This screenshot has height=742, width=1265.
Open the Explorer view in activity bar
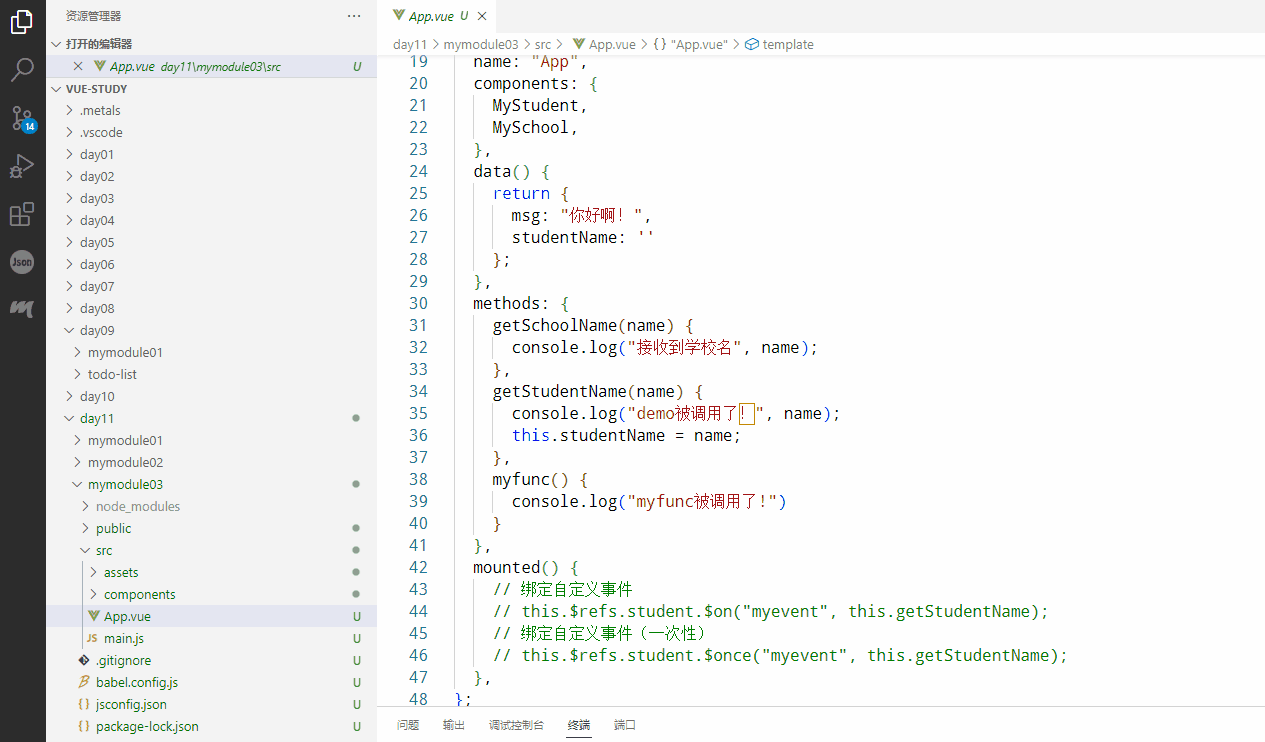[22, 22]
